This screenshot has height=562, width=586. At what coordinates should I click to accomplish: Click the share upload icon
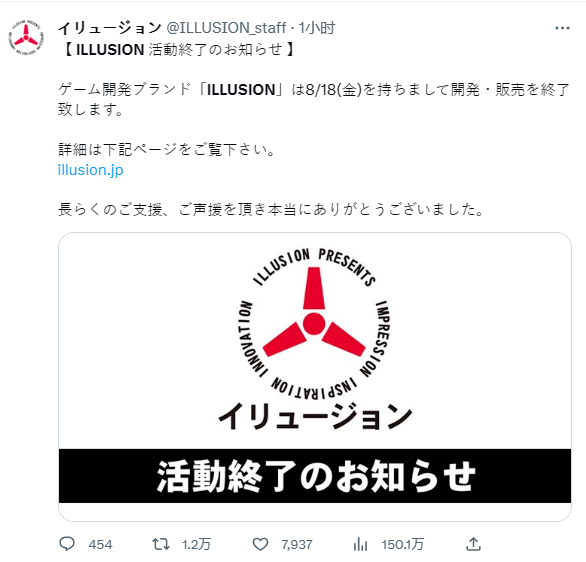pos(473,544)
